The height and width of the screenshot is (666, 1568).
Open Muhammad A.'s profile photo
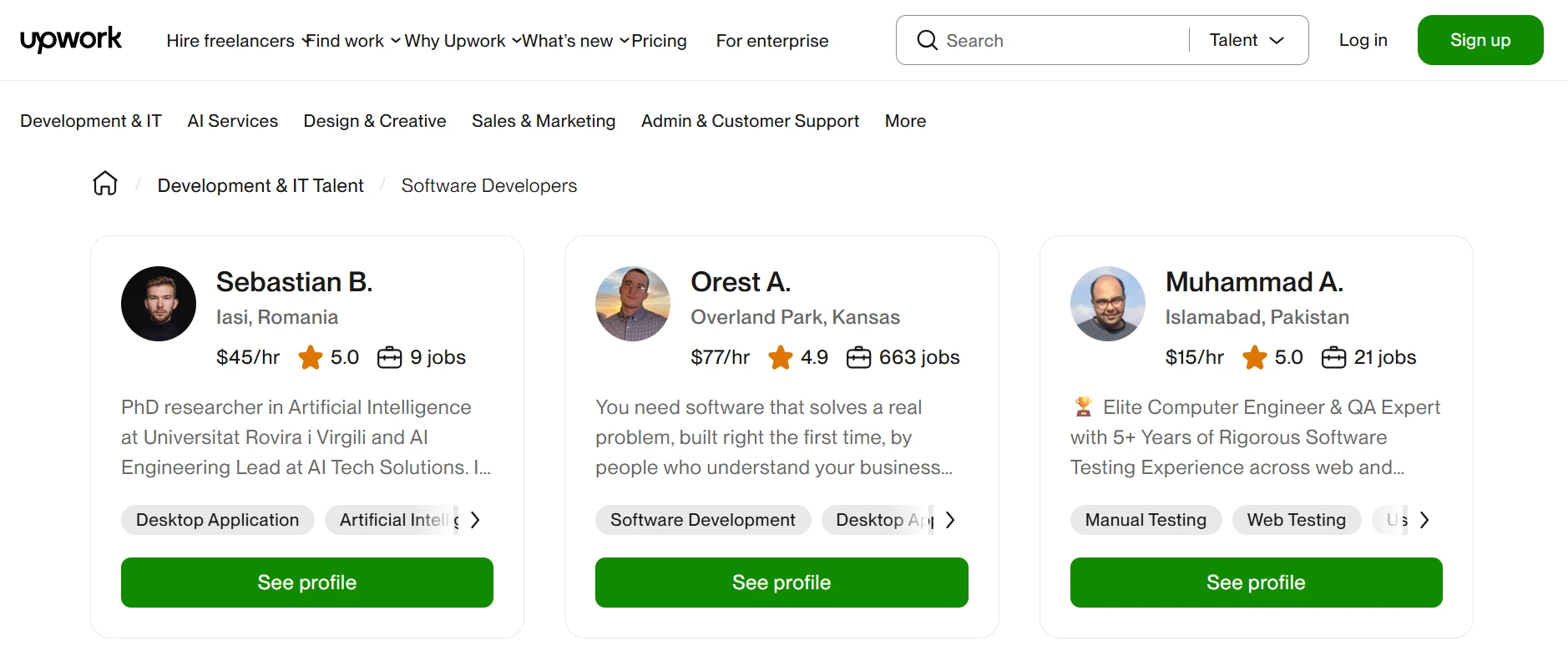point(1108,304)
